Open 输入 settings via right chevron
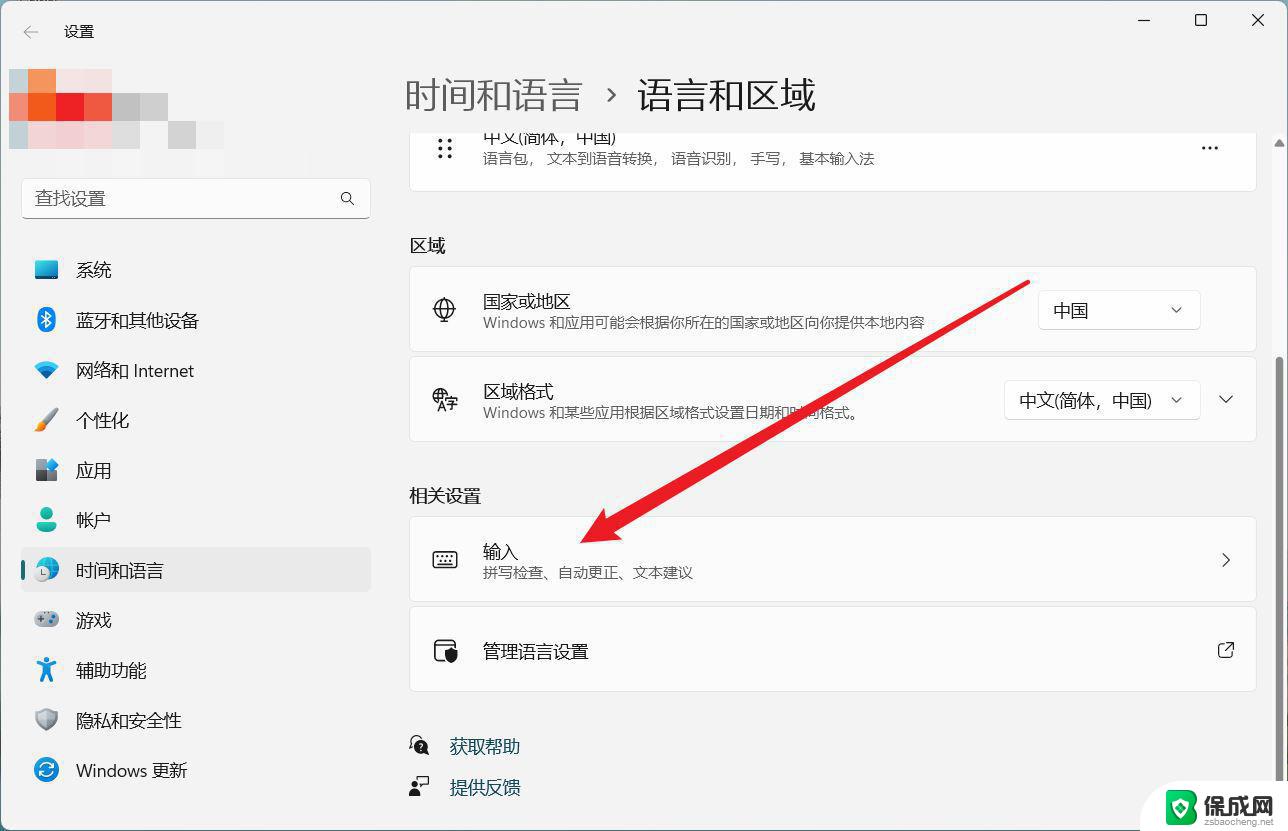The width and height of the screenshot is (1288, 831). 1226,560
